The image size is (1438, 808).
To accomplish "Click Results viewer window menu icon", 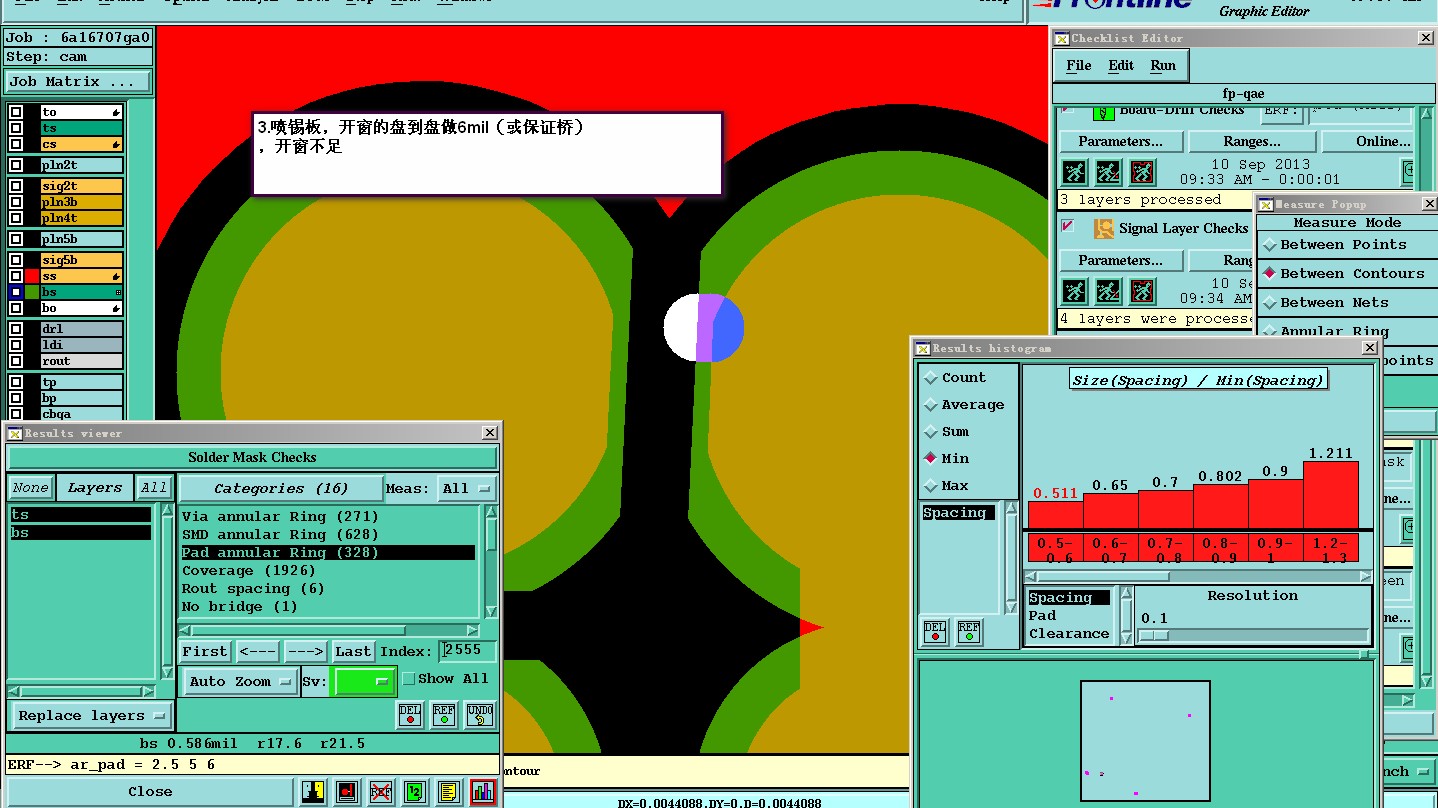I will [15, 433].
